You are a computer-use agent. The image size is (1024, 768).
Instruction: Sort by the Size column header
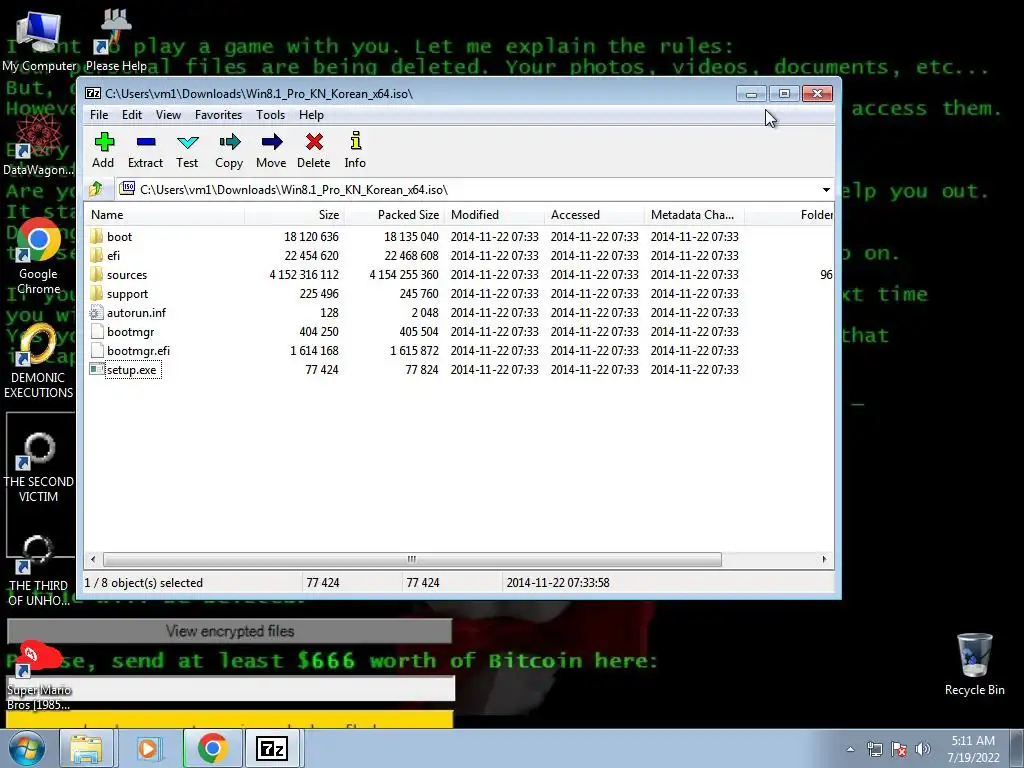tap(295, 215)
